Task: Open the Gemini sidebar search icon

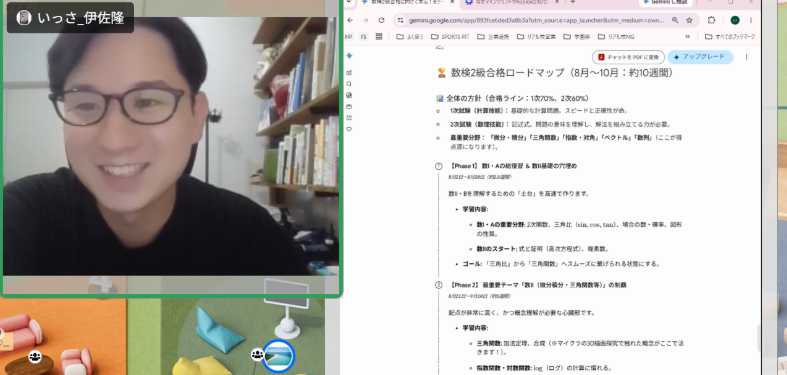Action: tap(349, 84)
